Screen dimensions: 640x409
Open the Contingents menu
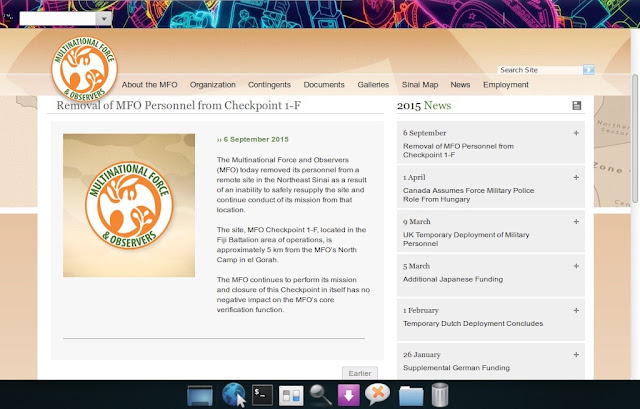(x=269, y=85)
